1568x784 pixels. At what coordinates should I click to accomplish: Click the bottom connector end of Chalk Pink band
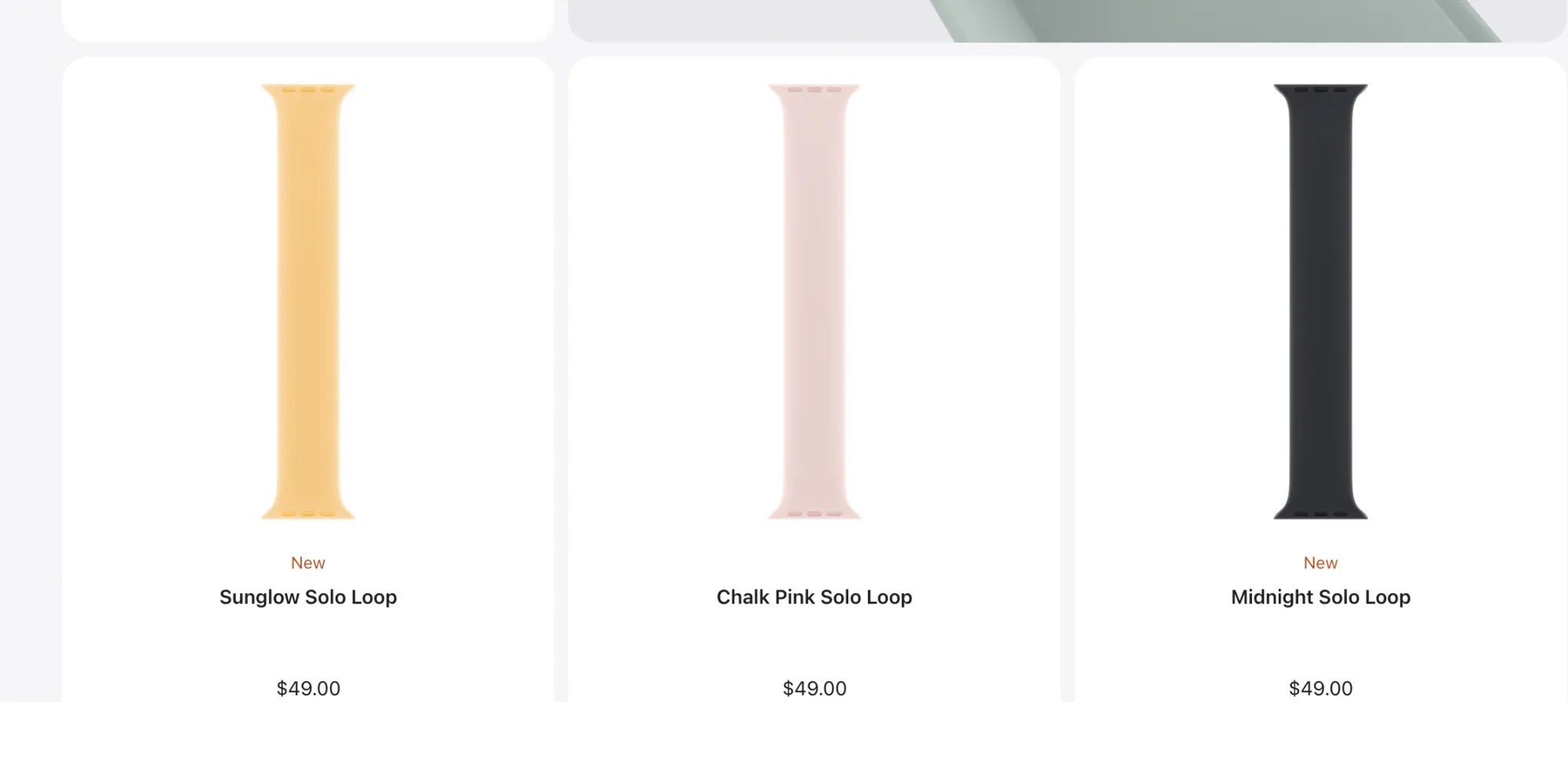click(815, 512)
